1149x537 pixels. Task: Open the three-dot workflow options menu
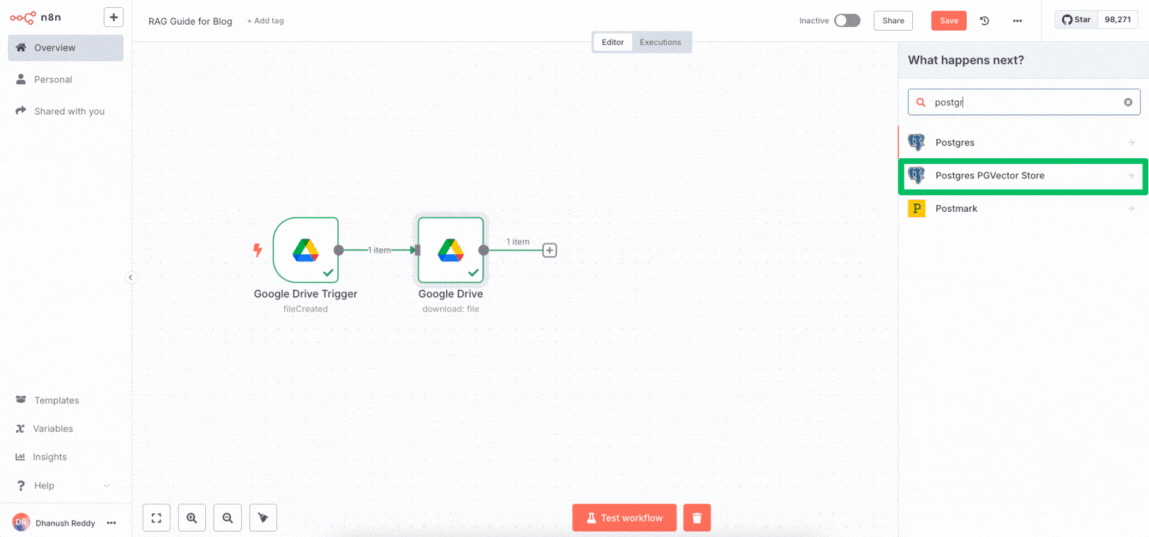(1017, 21)
